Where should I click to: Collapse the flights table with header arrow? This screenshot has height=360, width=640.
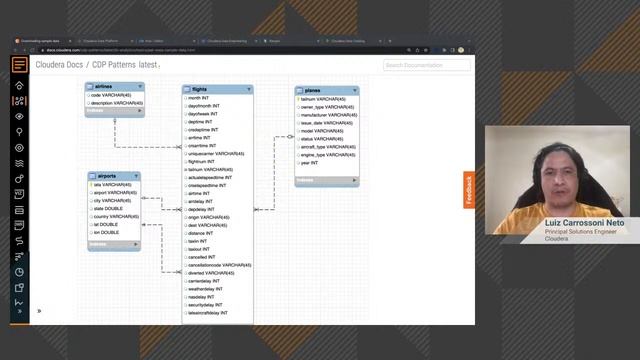coord(249,89)
